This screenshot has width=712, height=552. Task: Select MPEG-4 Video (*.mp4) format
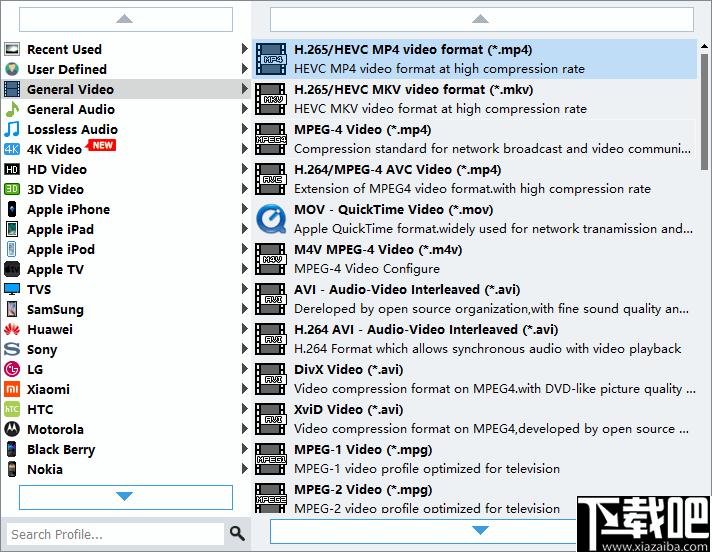[x=475, y=139]
